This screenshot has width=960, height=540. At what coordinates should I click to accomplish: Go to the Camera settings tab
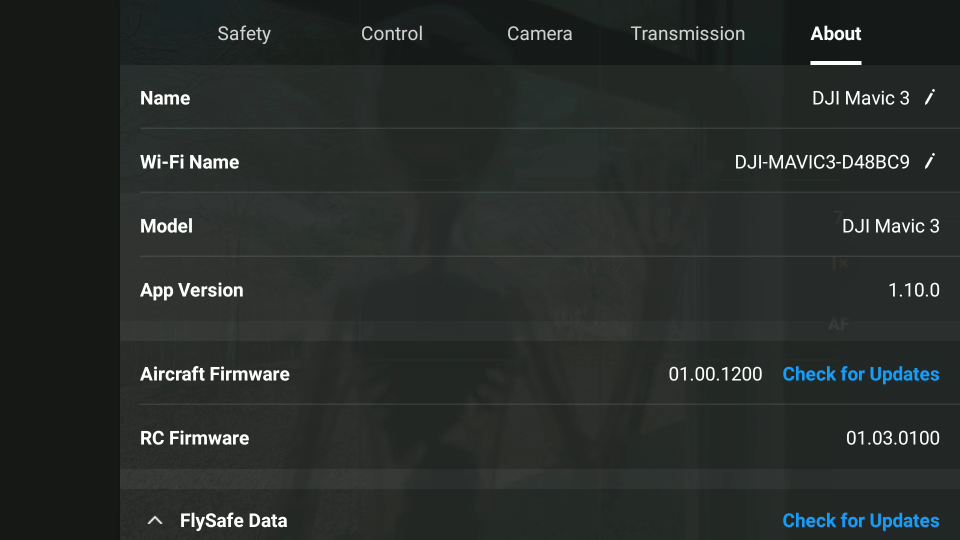click(x=539, y=33)
